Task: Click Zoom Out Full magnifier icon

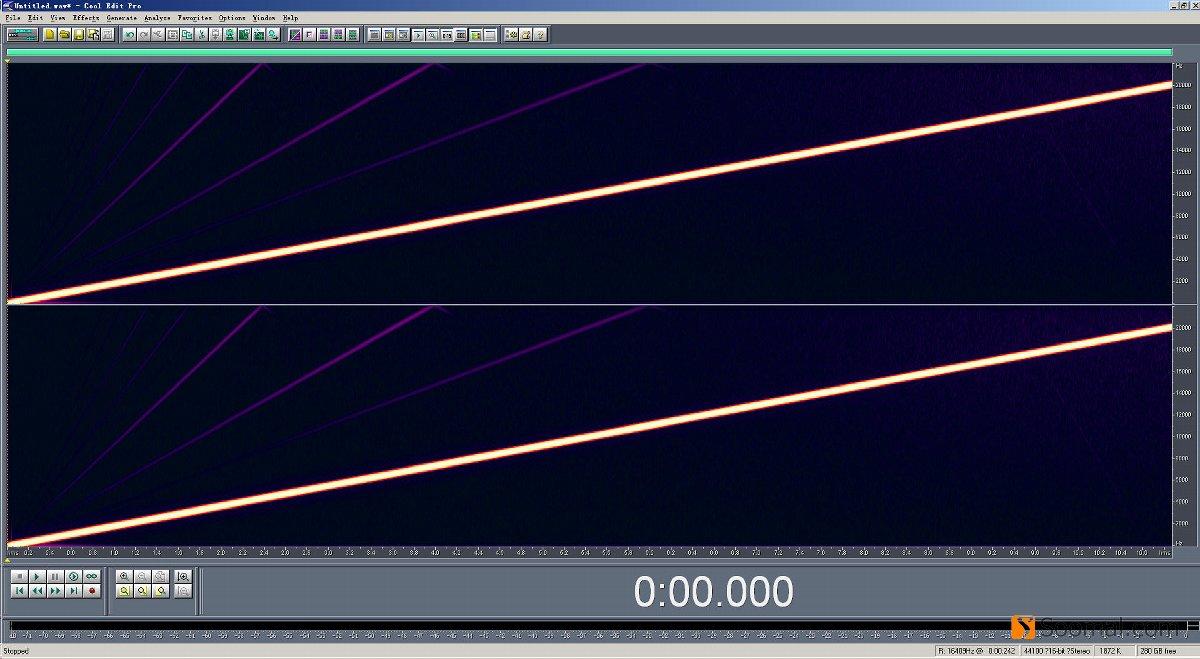Action: tap(160, 577)
